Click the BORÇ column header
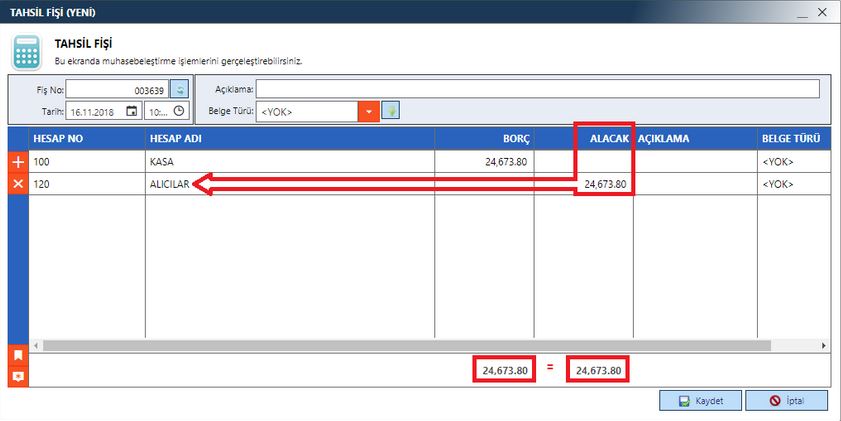This screenshot has height=421, width=841. tap(484, 138)
